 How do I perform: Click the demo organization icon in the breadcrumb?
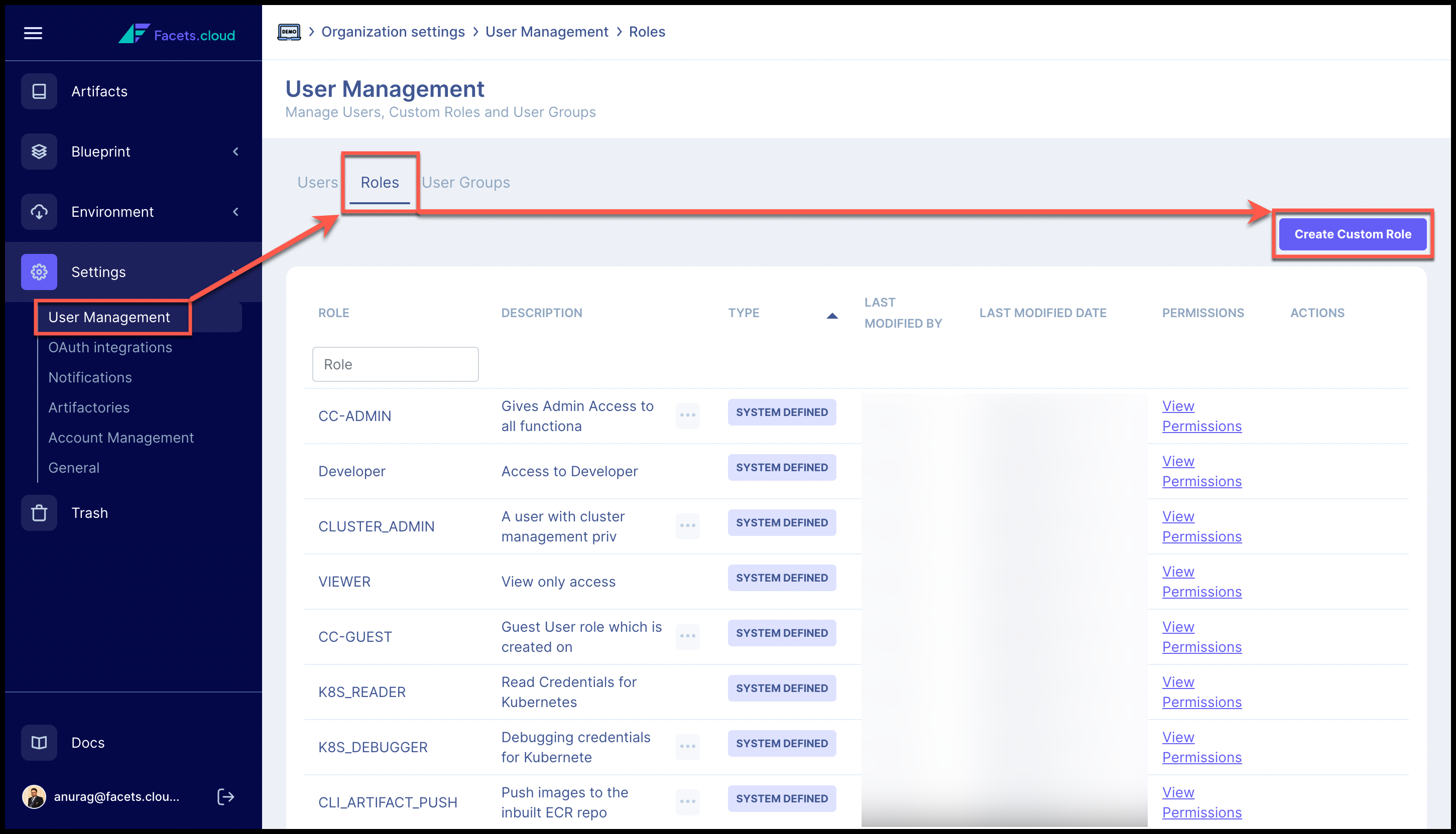tap(289, 32)
